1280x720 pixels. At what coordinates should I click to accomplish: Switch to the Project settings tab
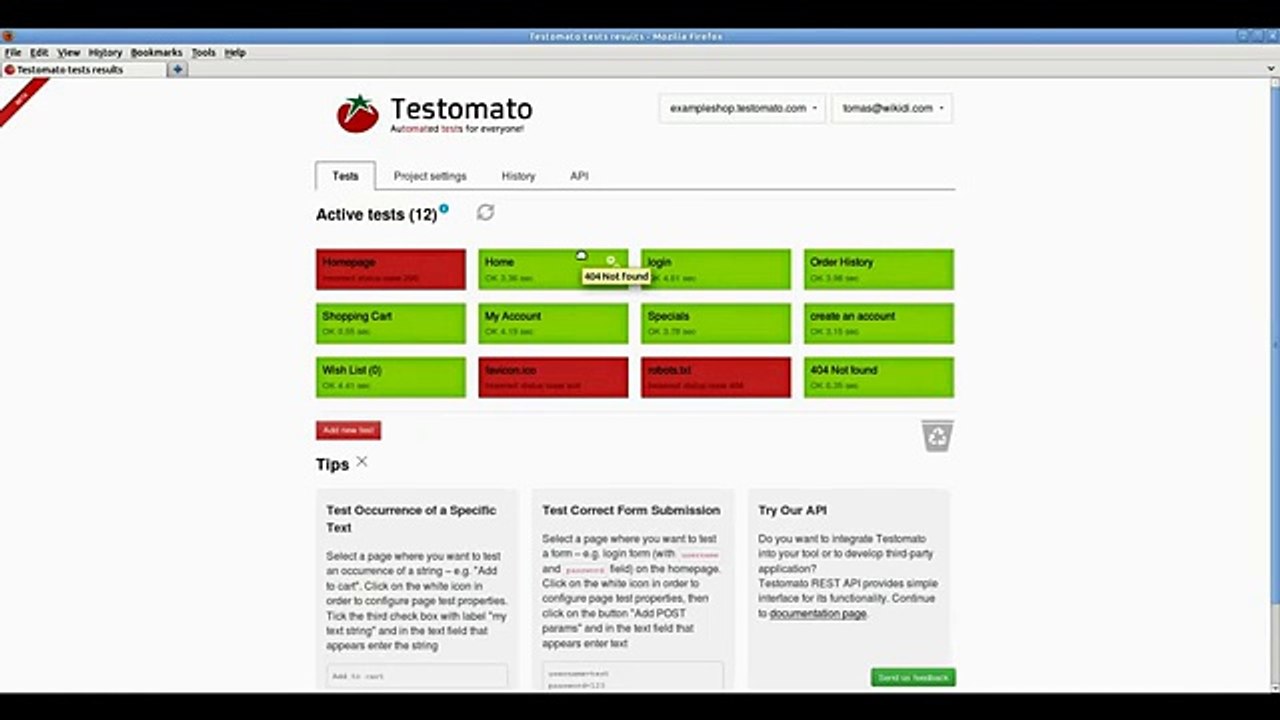[430, 176]
